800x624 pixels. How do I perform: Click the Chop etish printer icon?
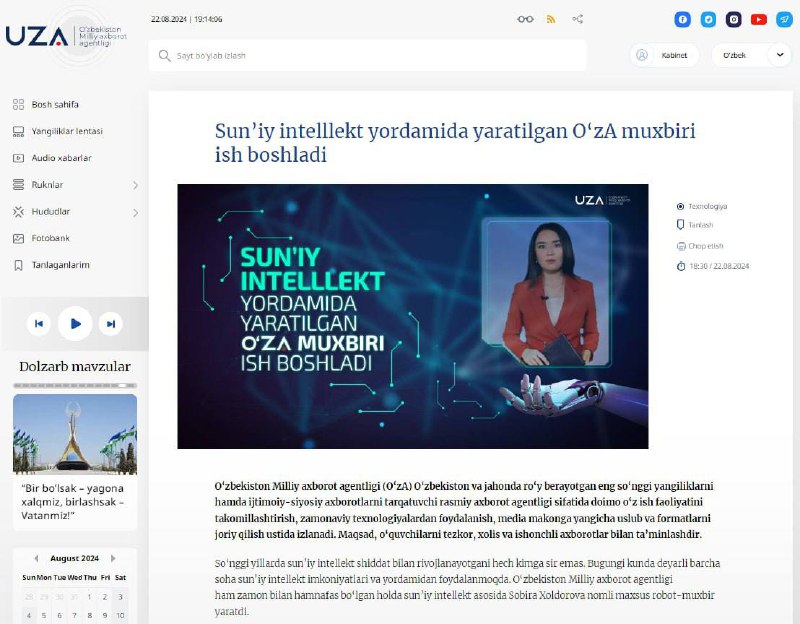tap(681, 246)
